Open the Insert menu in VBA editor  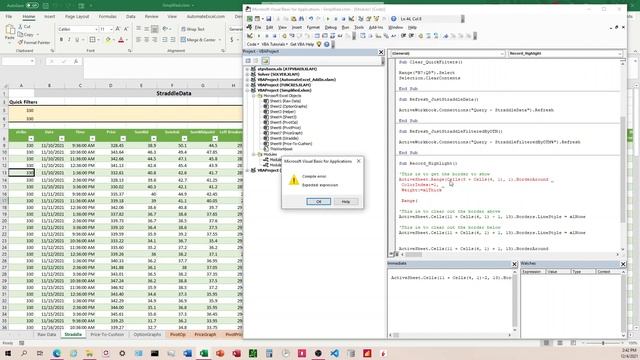[297, 27]
